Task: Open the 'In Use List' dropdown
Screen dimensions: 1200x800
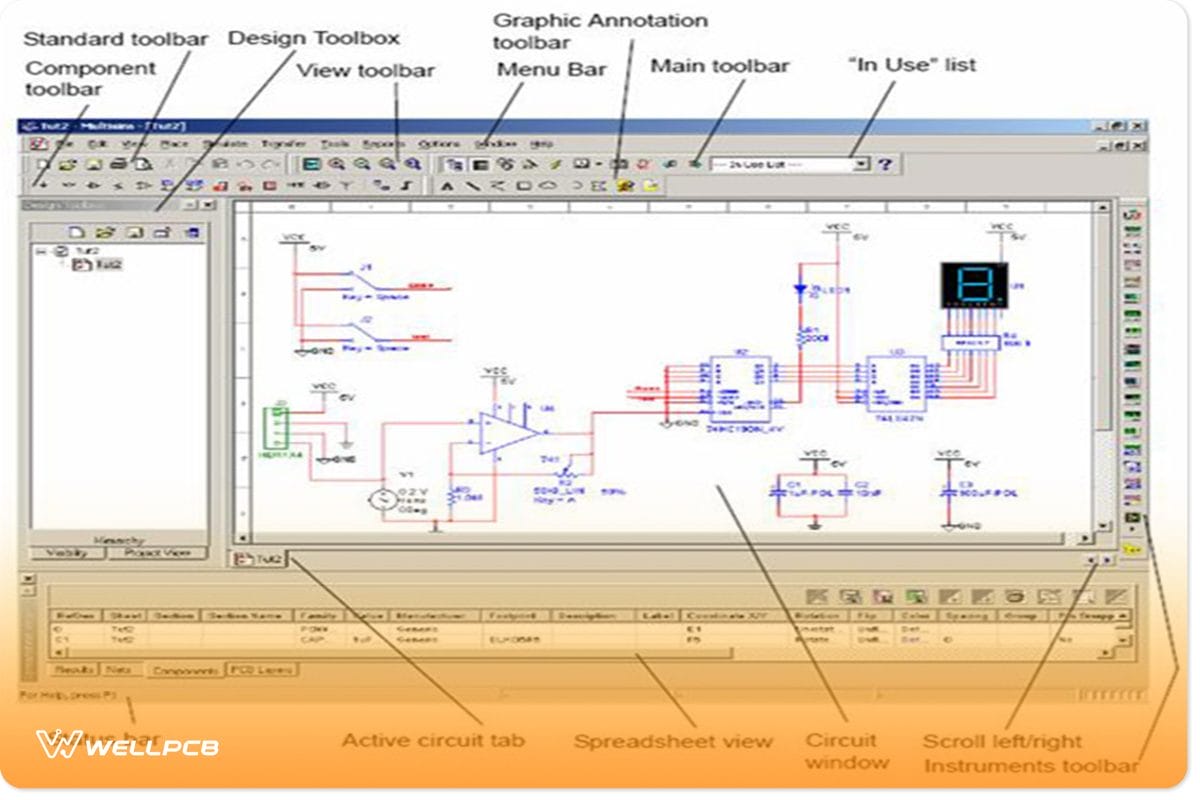Action: click(x=861, y=164)
